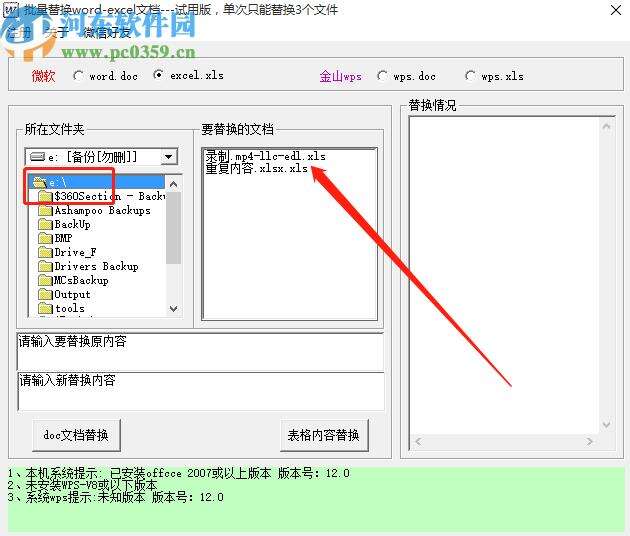Click the 替换情况 results scroll up arrow
Screen dimensions: 630x536
point(607,127)
